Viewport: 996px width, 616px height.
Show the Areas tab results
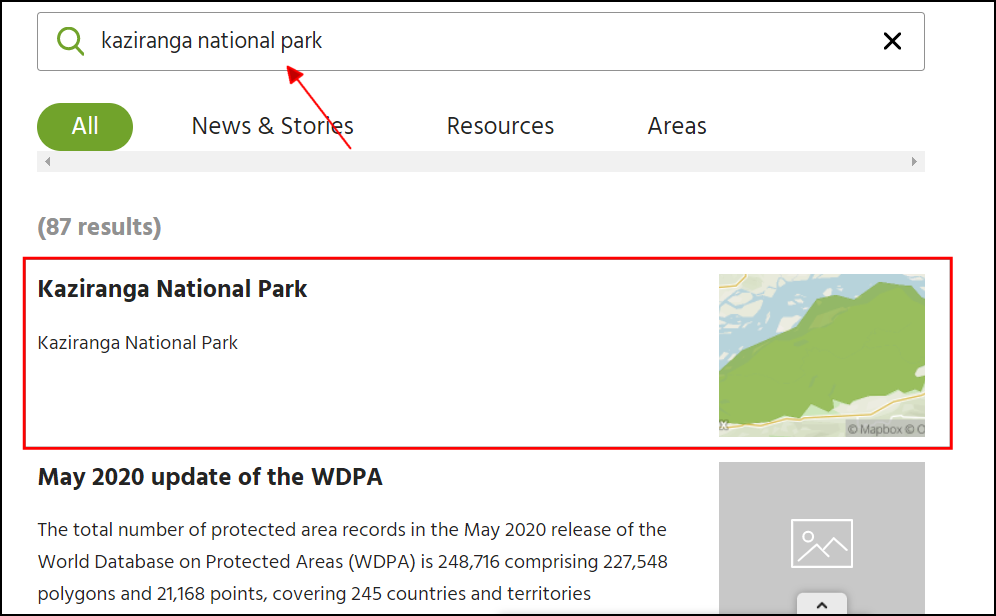point(677,127)
